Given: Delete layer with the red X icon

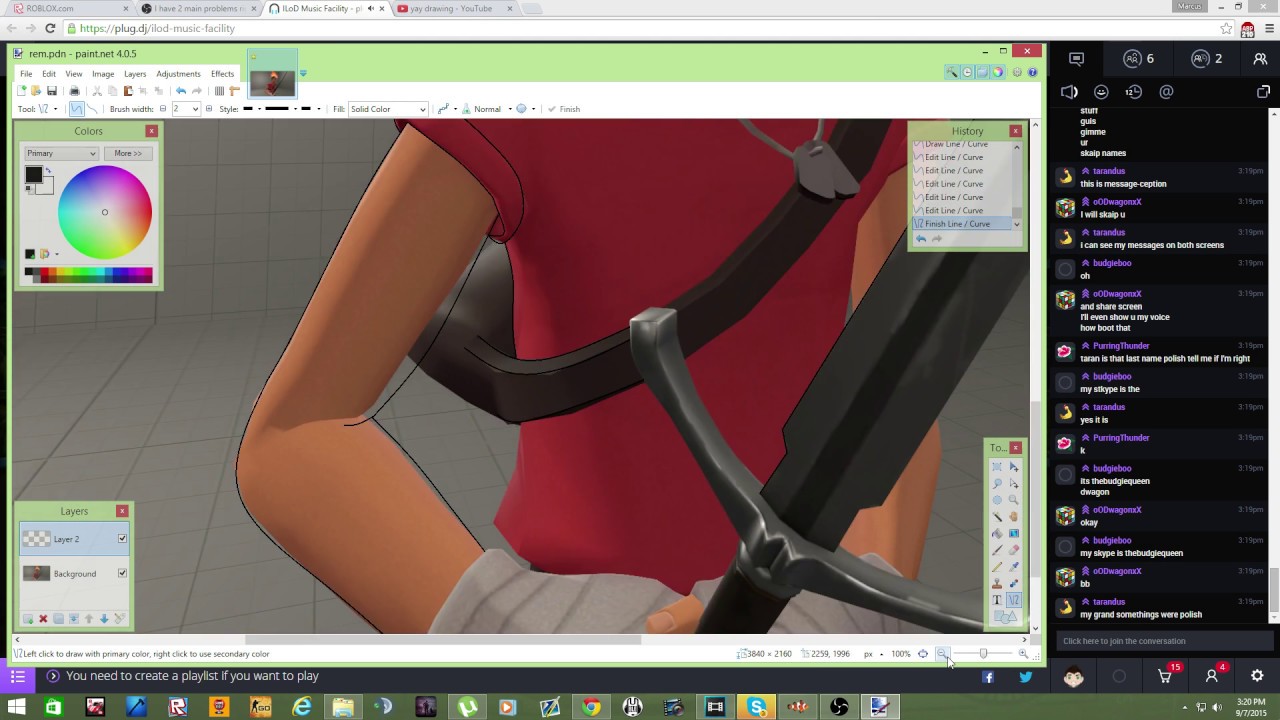Looking at the screenshot, I should pyautogui.click(x=43, y=619).
